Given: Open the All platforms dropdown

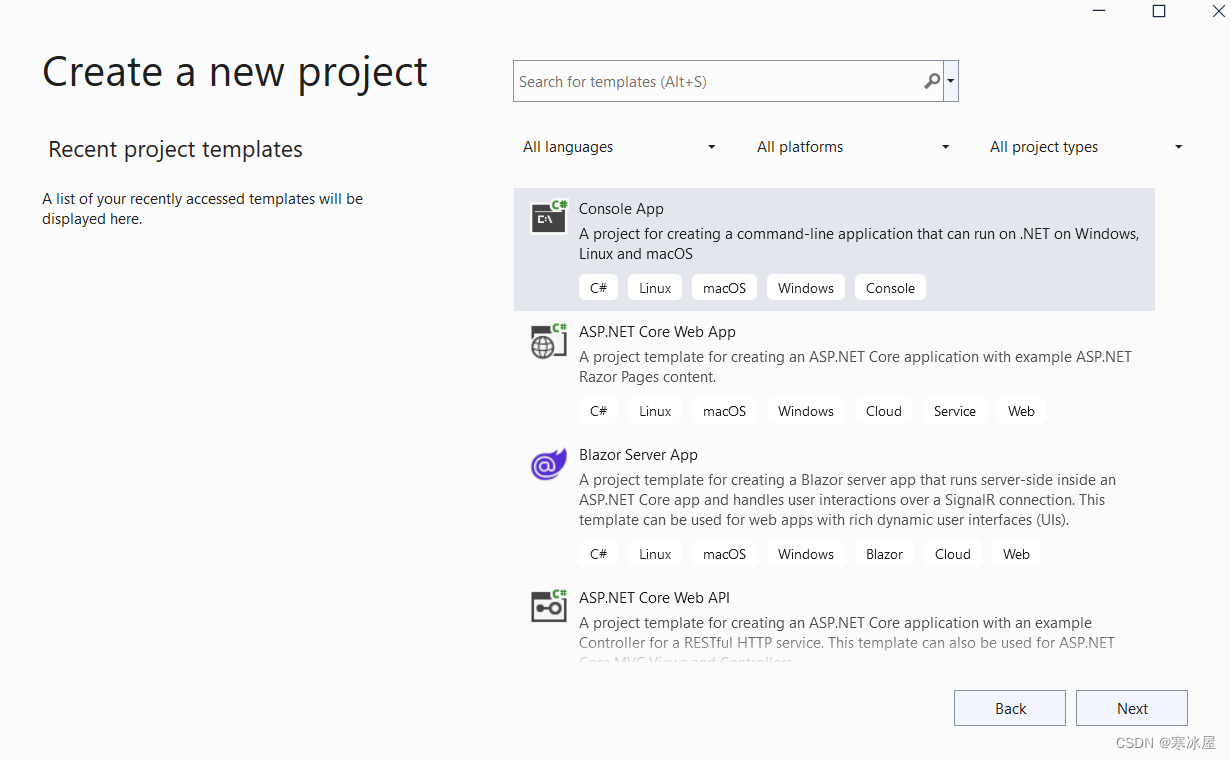Looking at the screenshot, I should pos(852,147).
